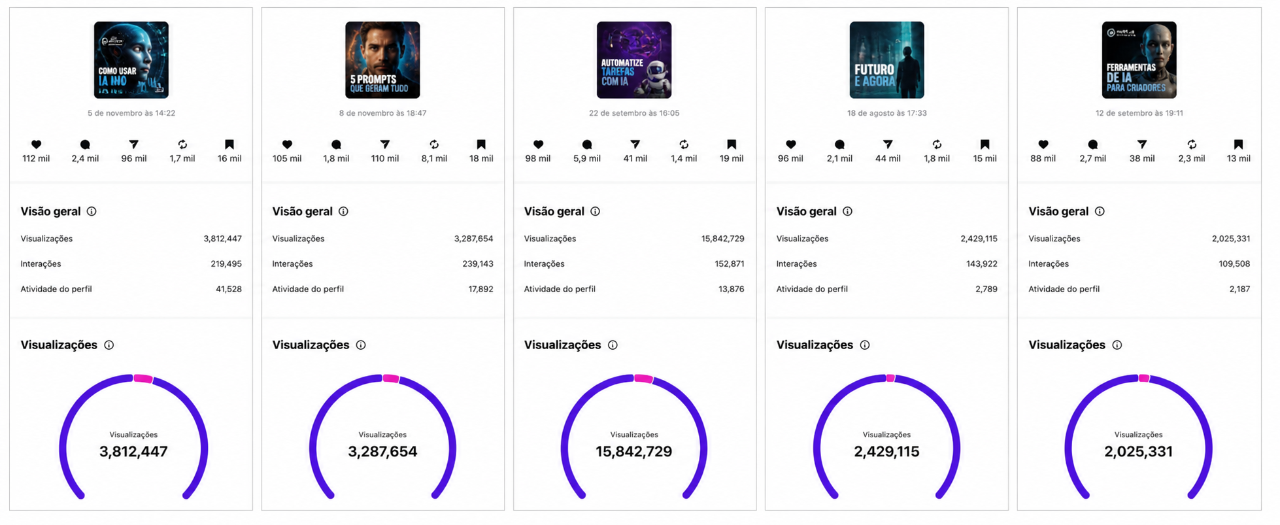Viewport: 1280px width, 525px height.
Task: Open the Ferramentas de IA Para Criadores thumbnail
Action: click(x=1139, y=60)
